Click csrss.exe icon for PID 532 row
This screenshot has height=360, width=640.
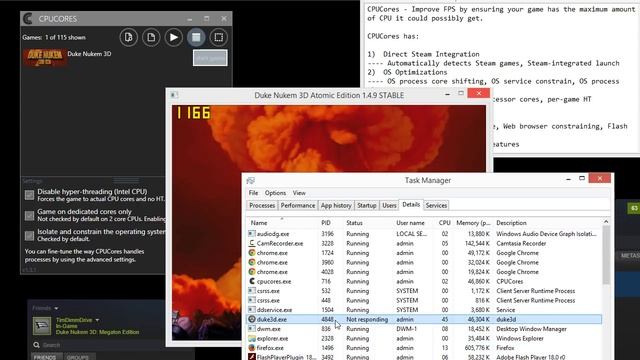tap(252, 291)
